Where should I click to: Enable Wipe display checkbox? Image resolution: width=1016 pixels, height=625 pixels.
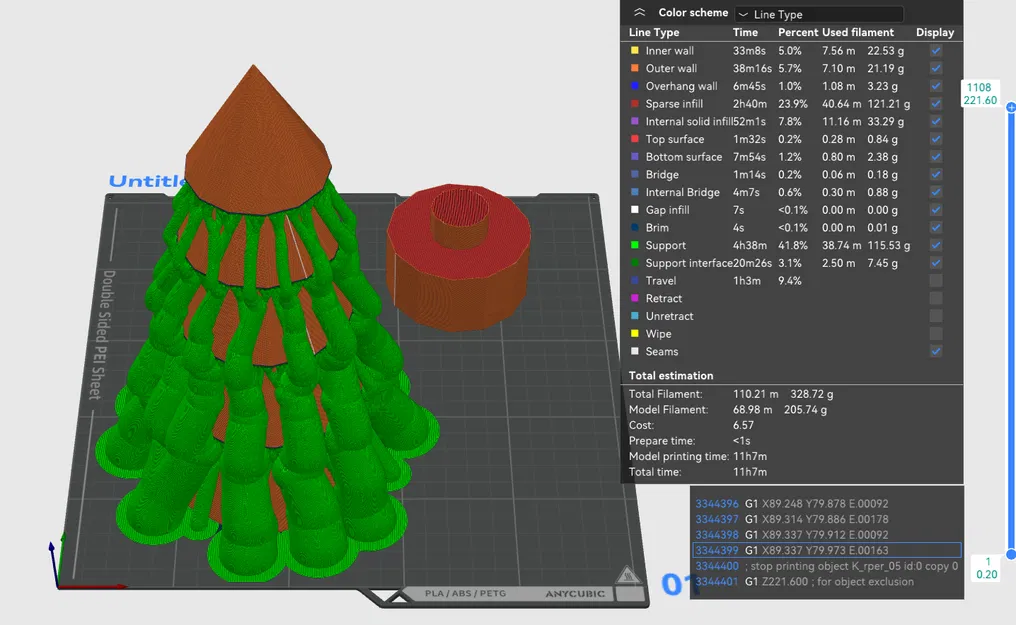[936, 334]
